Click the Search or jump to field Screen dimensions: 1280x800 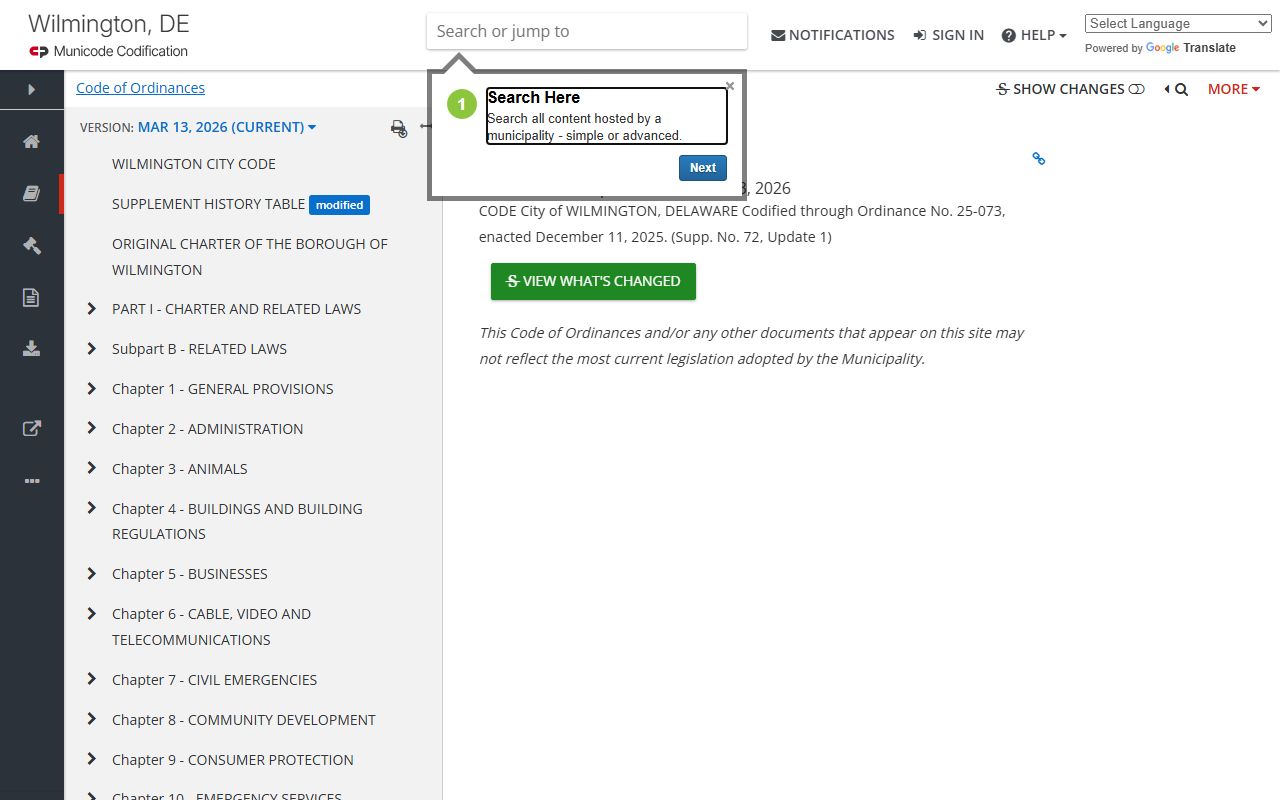pyautogui.click(x=586, y=31)
